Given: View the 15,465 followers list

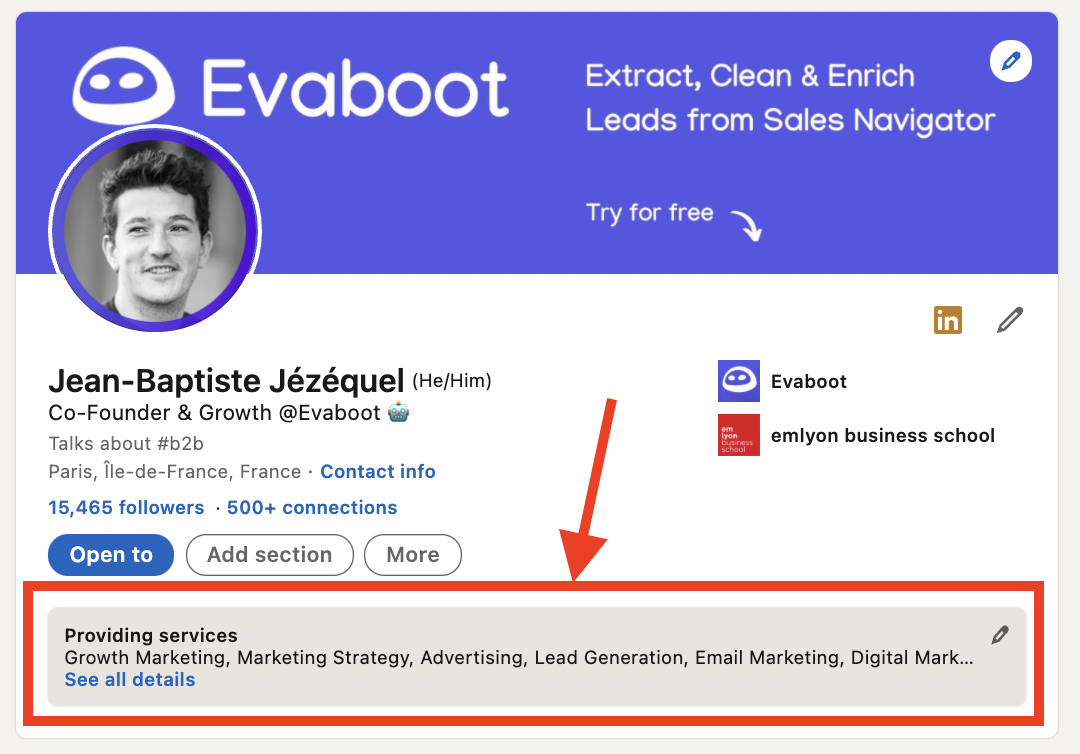Looking at the screenshot, I should [x=126, y=507].
